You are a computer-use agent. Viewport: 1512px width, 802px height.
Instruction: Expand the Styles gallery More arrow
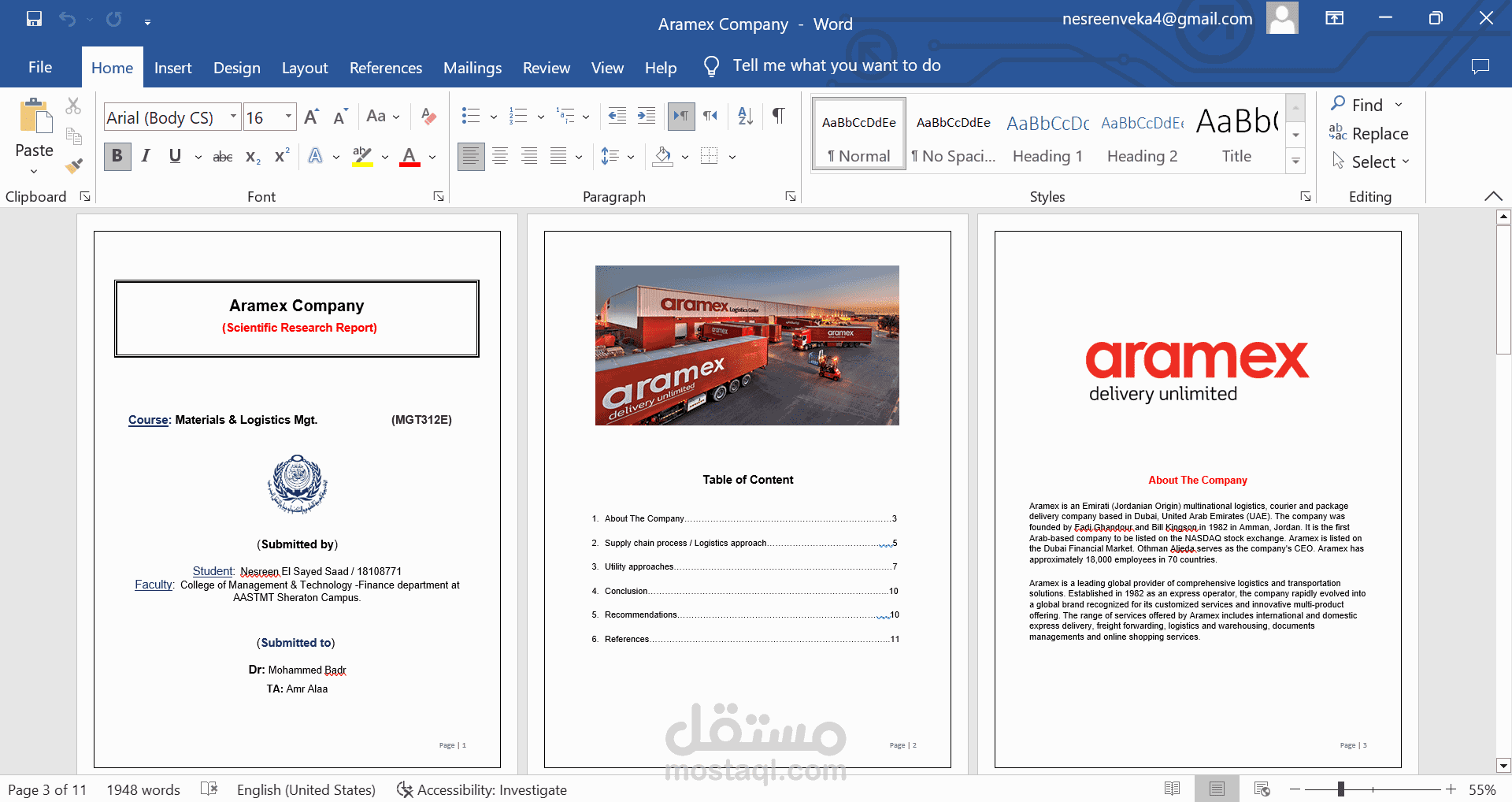(1295, 162)
